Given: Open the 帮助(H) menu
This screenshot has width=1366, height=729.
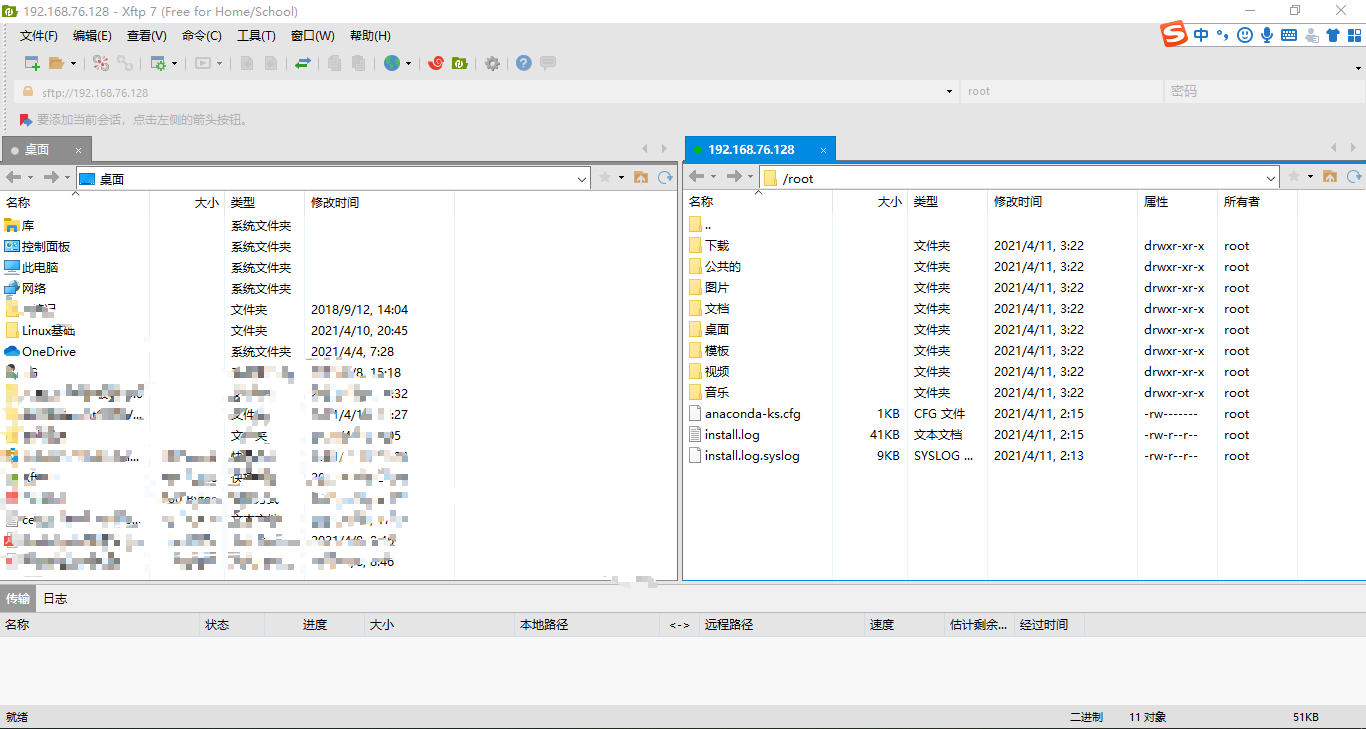Looking at the screenshot, I should (369, 35).
